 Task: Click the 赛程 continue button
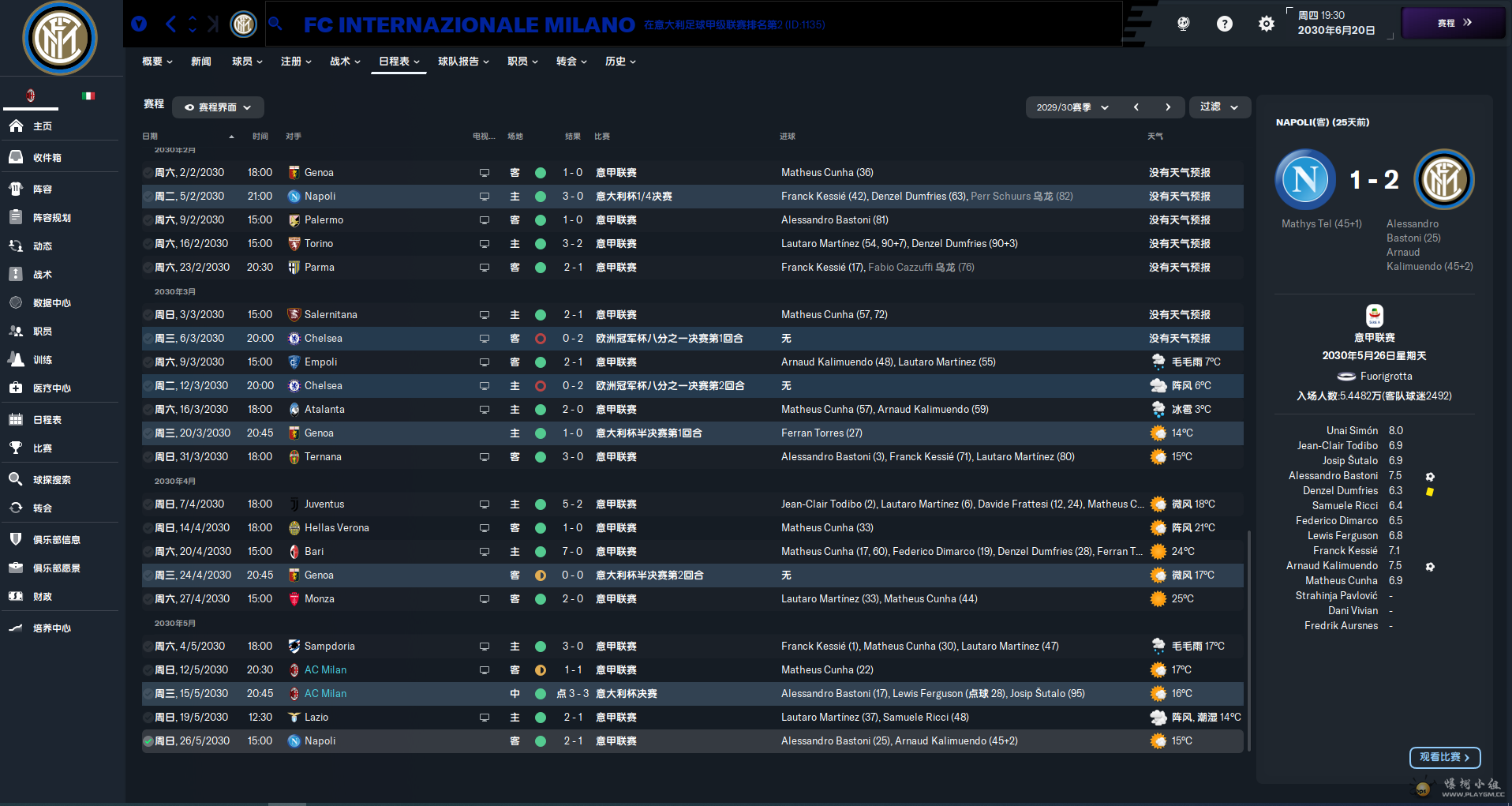(x=1454, y=23)
